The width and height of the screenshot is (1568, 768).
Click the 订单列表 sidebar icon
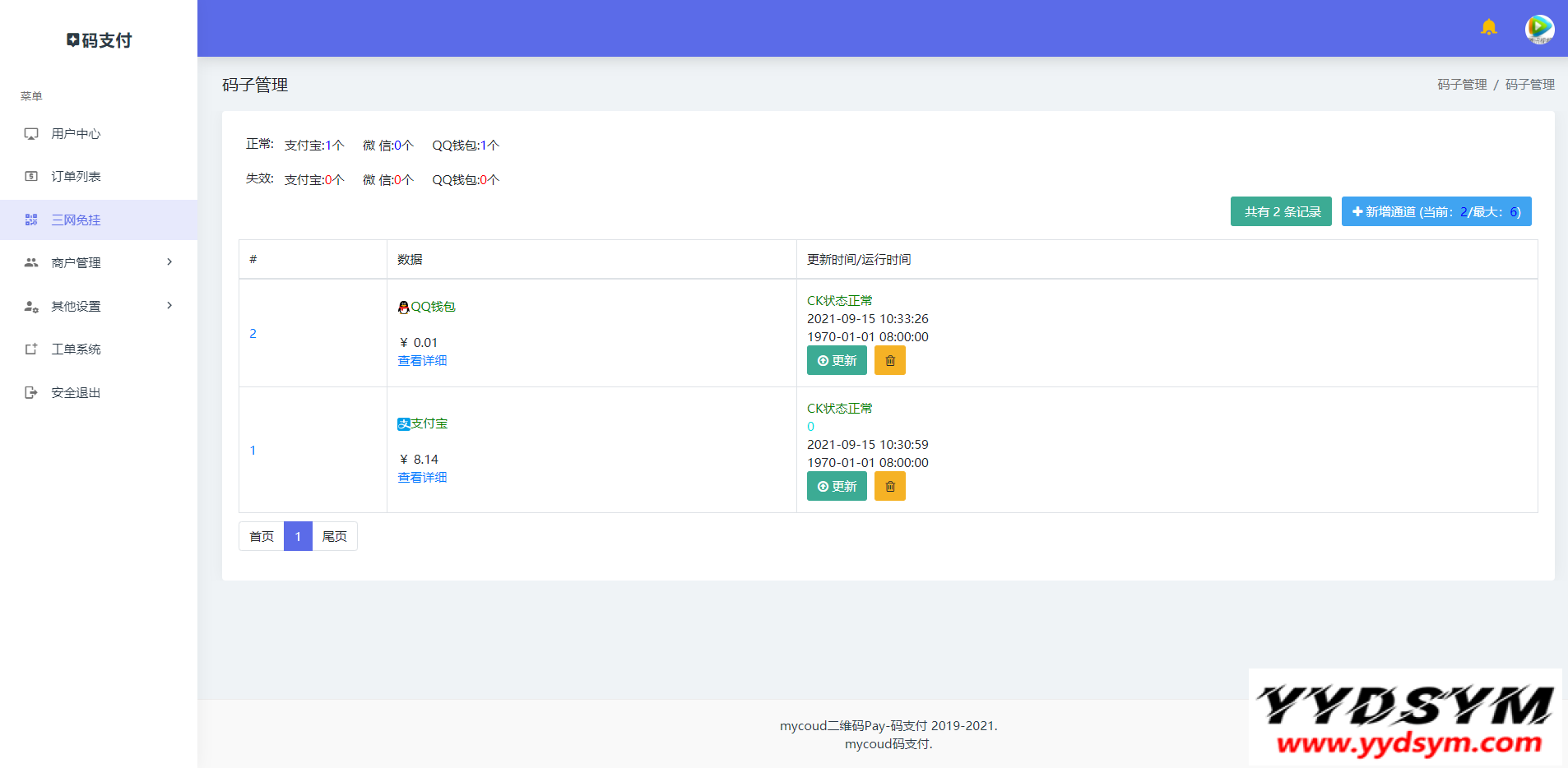click(x=31, y=177)
